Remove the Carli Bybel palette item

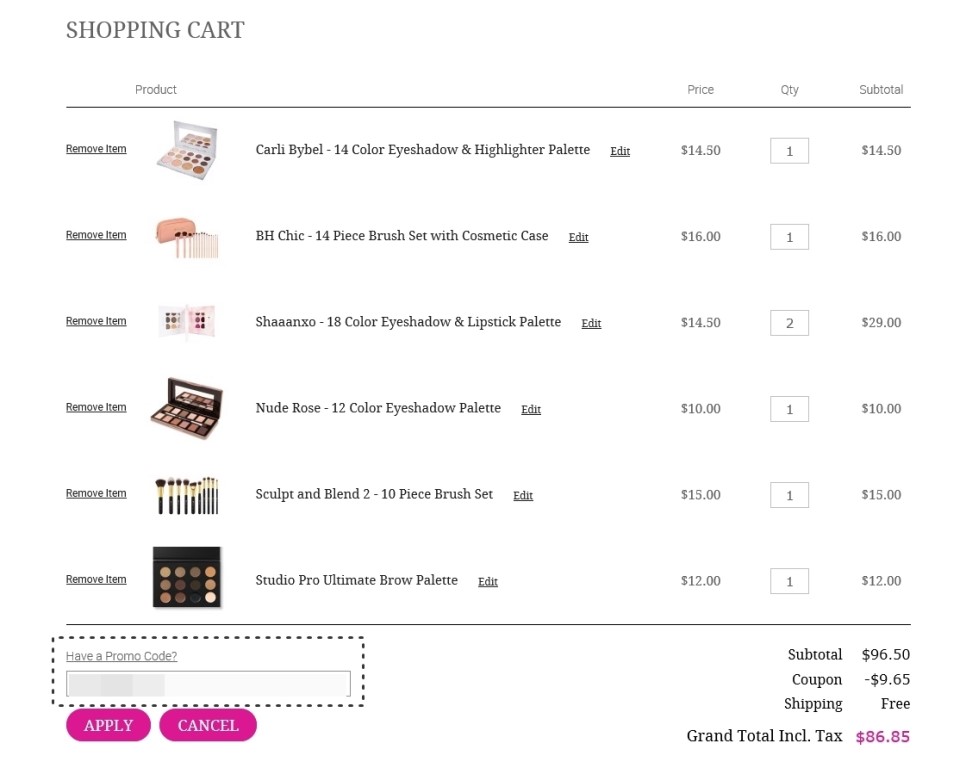[96, 149]
